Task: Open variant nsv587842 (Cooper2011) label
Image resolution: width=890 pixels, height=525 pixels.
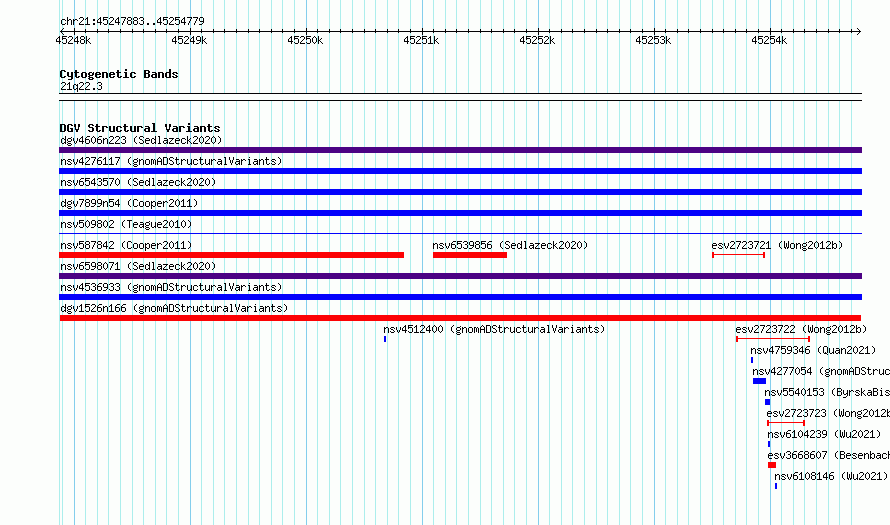Action: (126, 245)
